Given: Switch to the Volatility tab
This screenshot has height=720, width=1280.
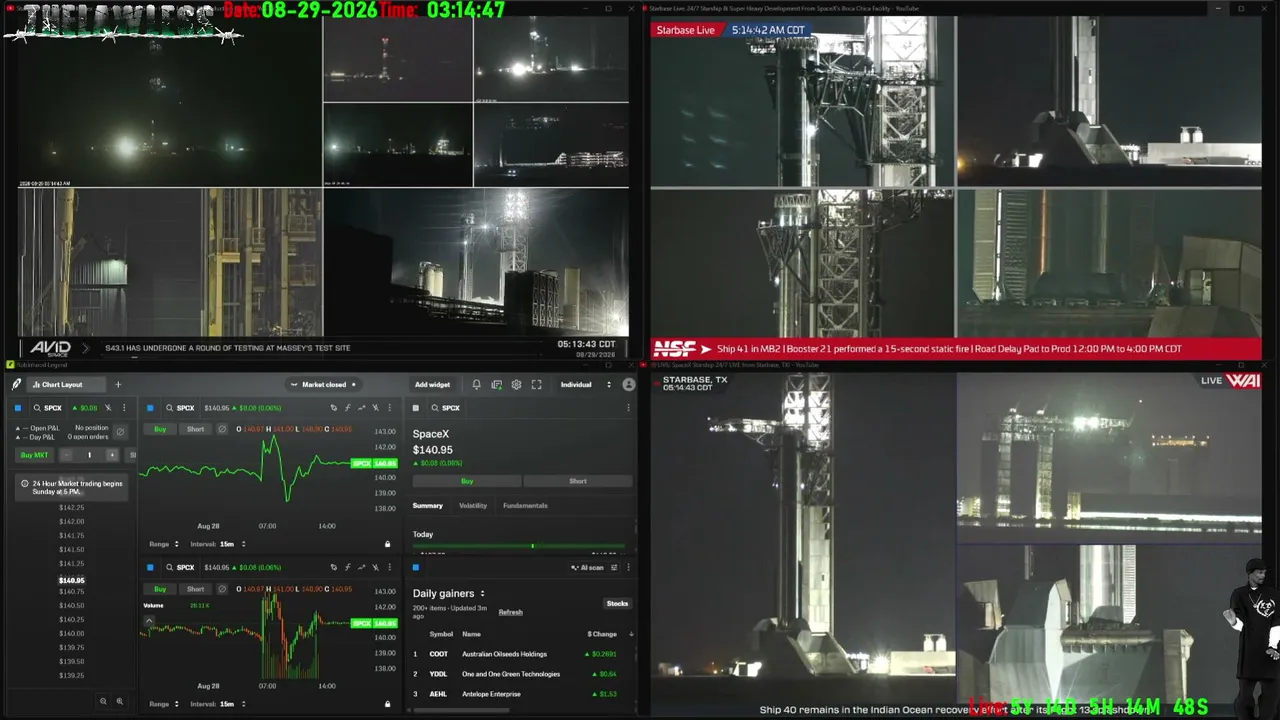Looking at the screenshot, I should 473,506.
